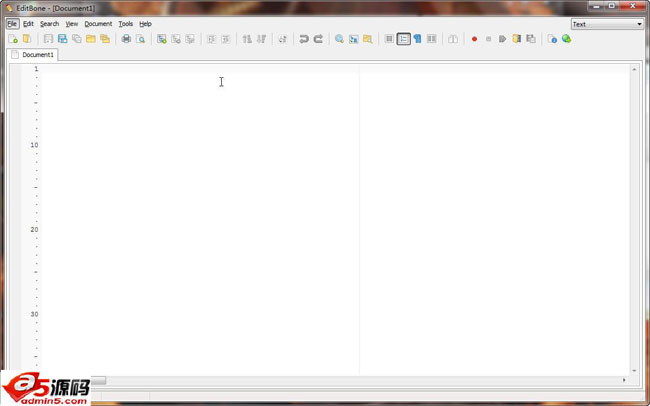Create a new document with toolbar icon
The image size is (650, 406).
click(x=13, y=39)
